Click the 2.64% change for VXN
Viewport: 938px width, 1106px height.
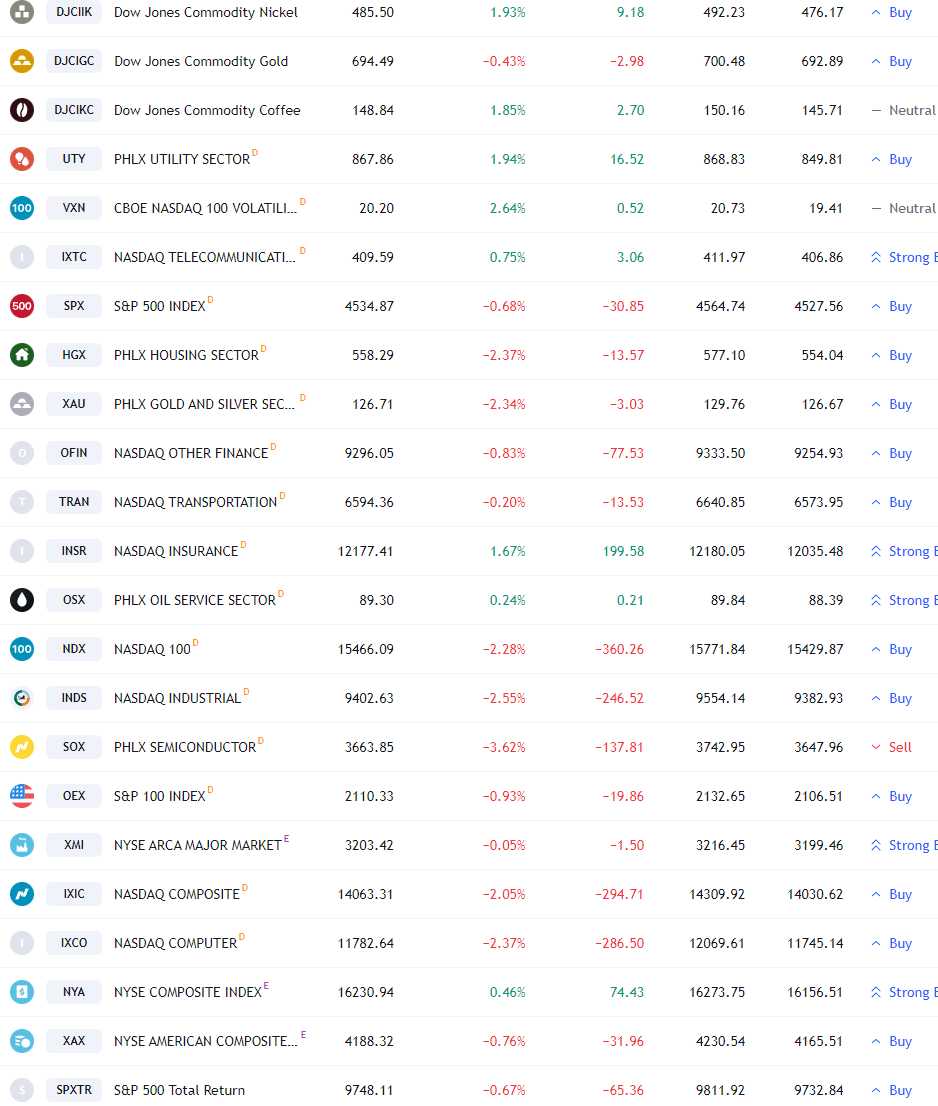pyautogui.click(x=507, y=208)
